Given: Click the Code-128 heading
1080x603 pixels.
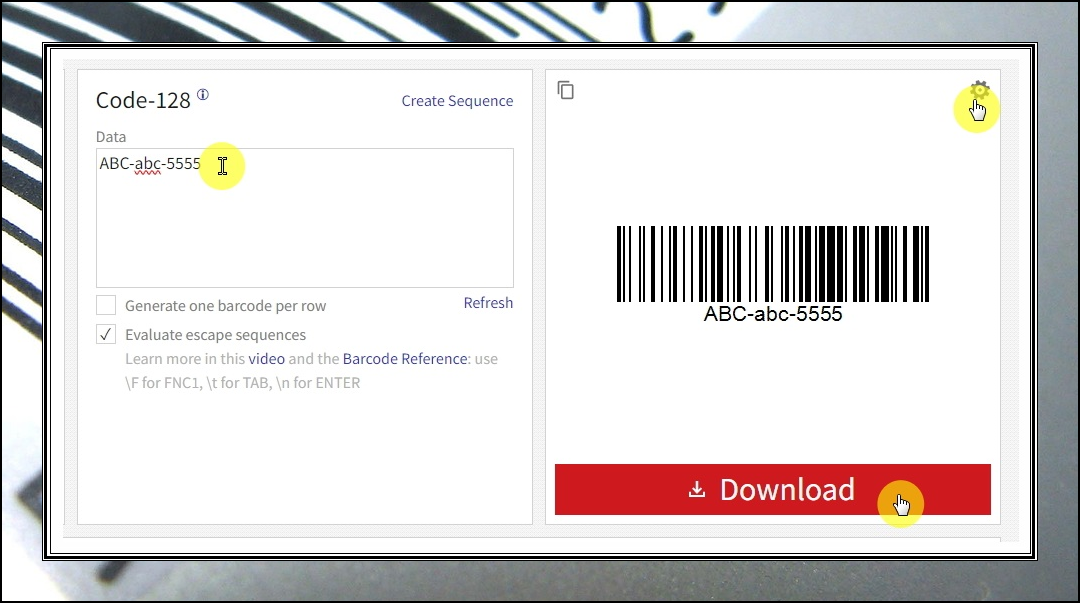Looking at the screenshot, I should [143, 101].
